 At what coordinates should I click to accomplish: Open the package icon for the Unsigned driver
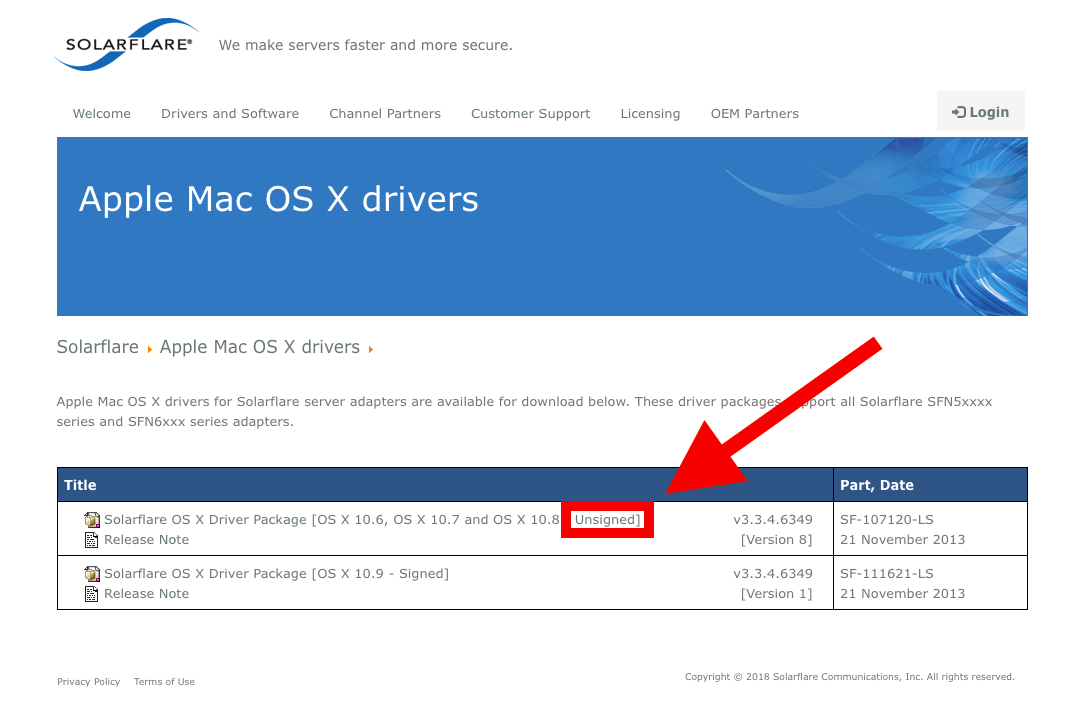coord(91,520)
